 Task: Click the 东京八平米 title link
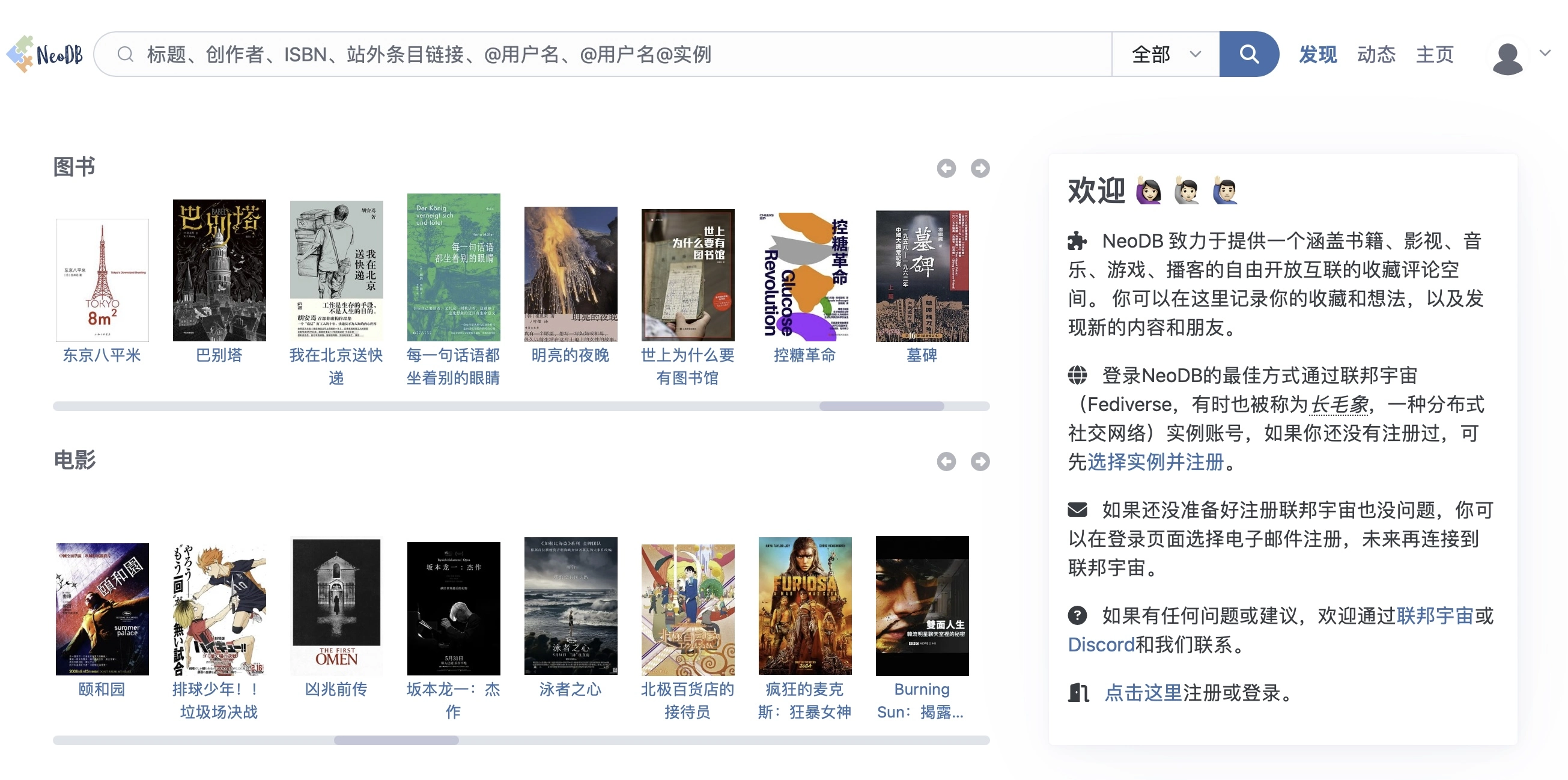click(102, 355)
